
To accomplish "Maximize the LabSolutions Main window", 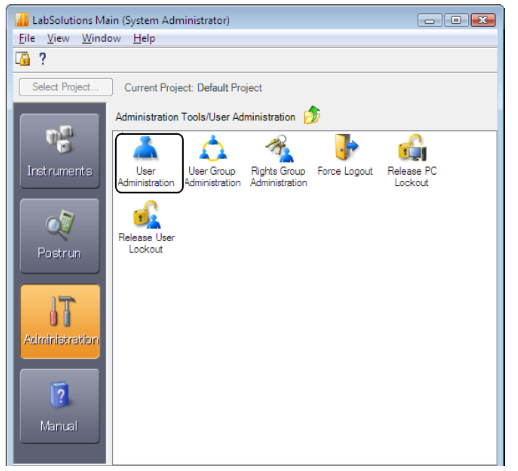I will click(x=456, y=20).
